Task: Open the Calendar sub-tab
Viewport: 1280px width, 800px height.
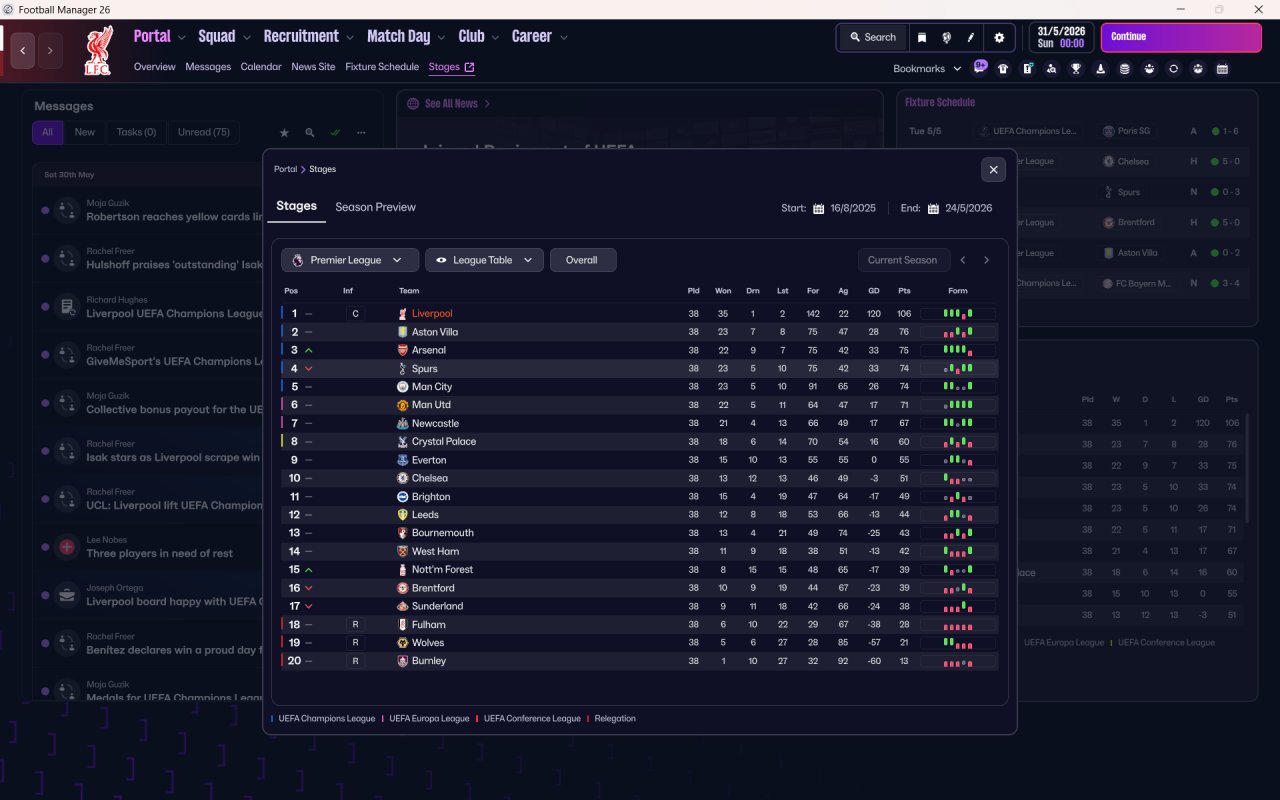Action: pos(261,67)
